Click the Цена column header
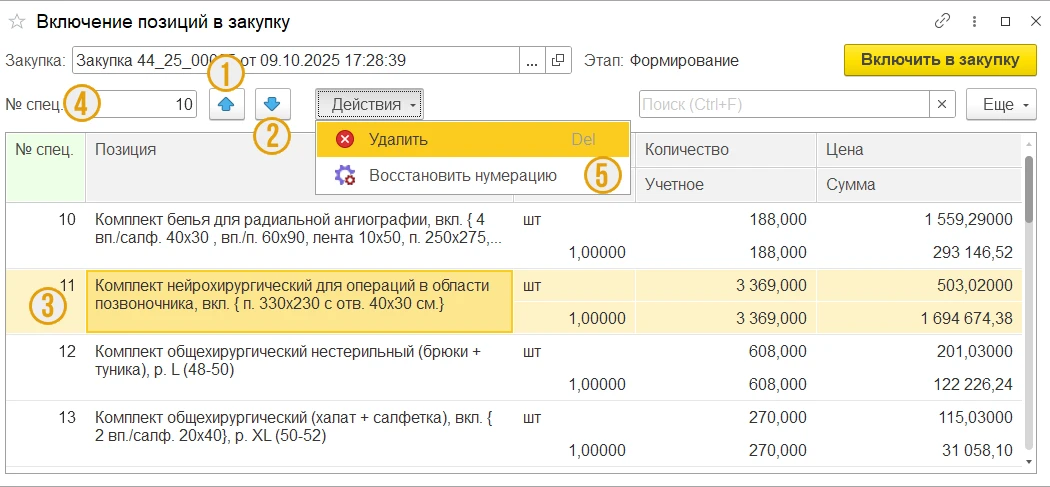The height and width of the screenshot is (487, 1050). point(919,149)
